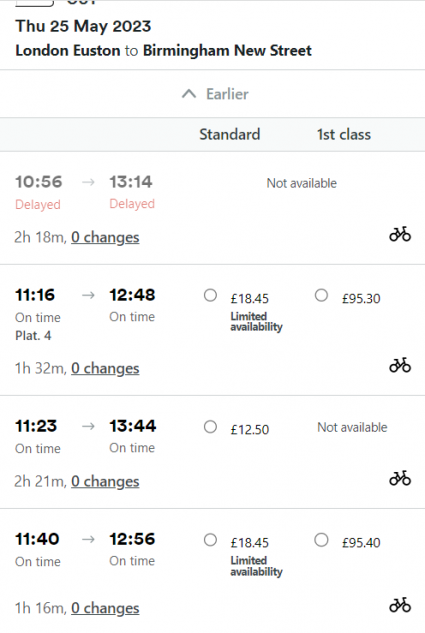Select £18.45 Standard fare for 11:40 train

pos(210,540)
